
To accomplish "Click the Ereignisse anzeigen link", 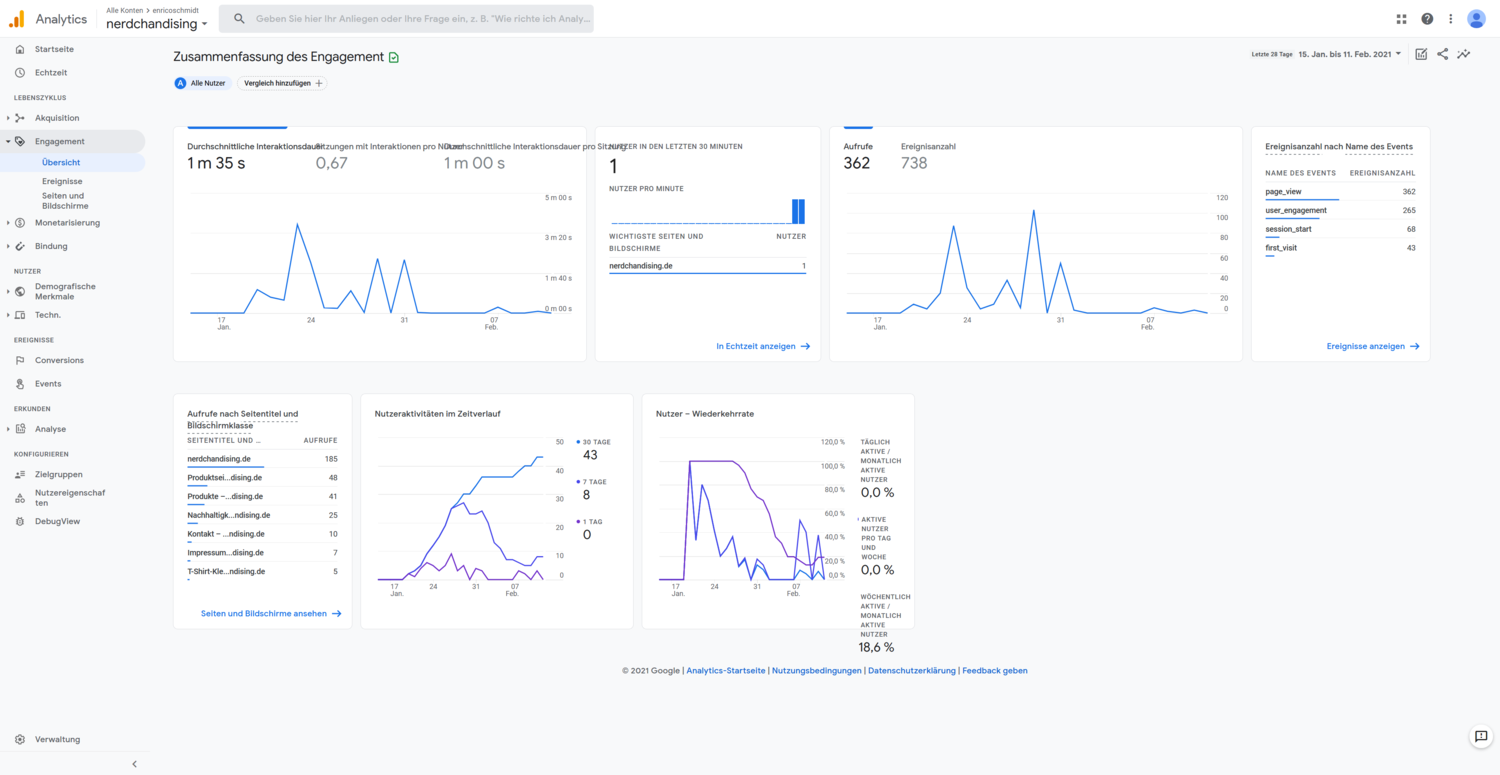I will pyautogui.click(x=1373, y=346).
